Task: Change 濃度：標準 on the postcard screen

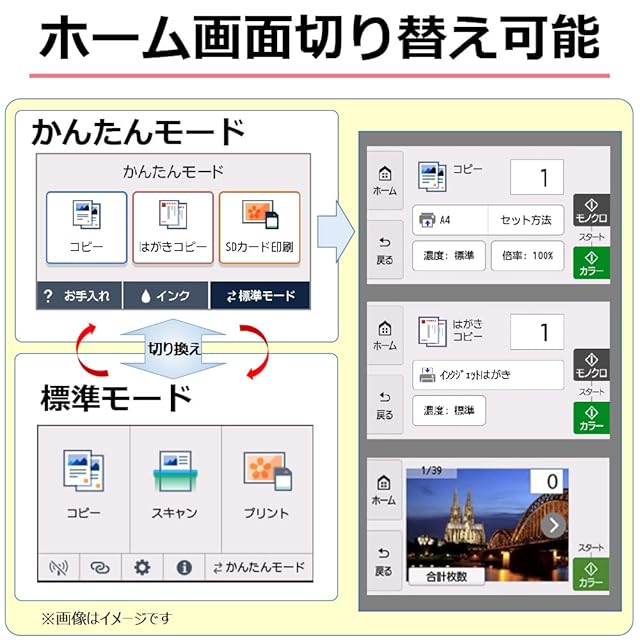Action: click(449, 410)
